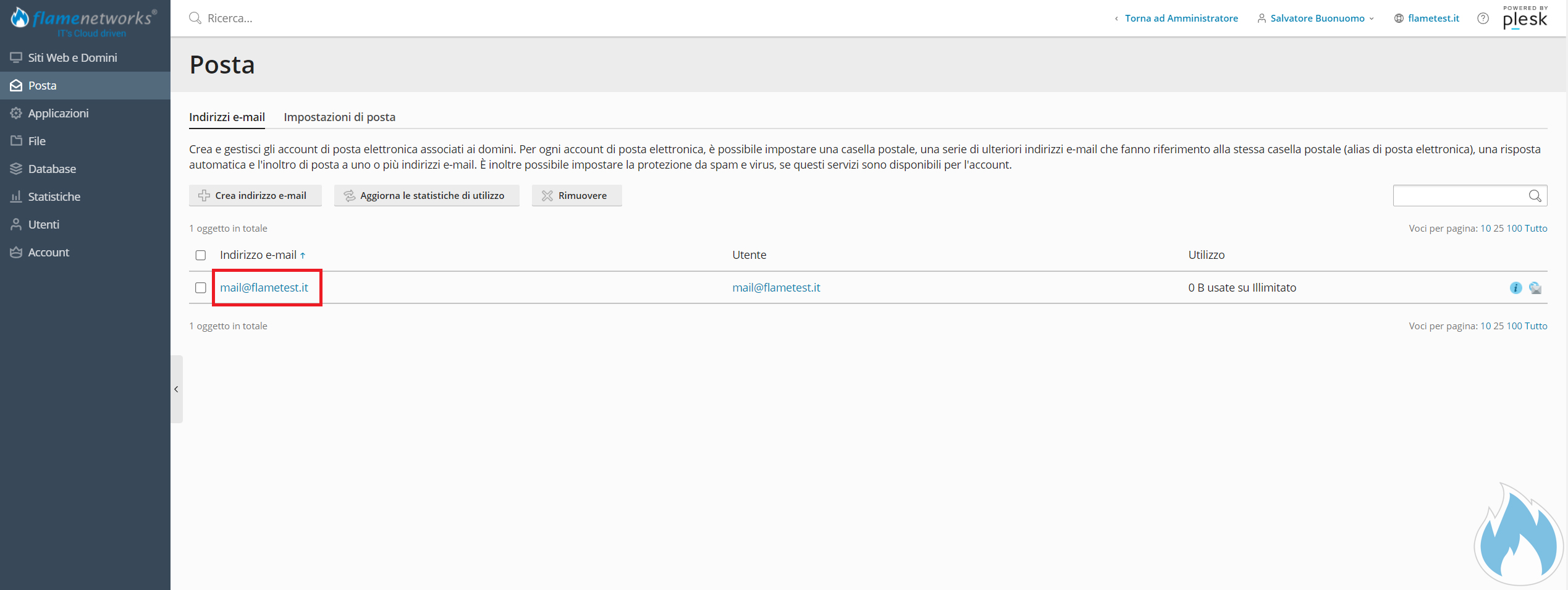Click Crea indirizzo e-mail button

point(255,196)
